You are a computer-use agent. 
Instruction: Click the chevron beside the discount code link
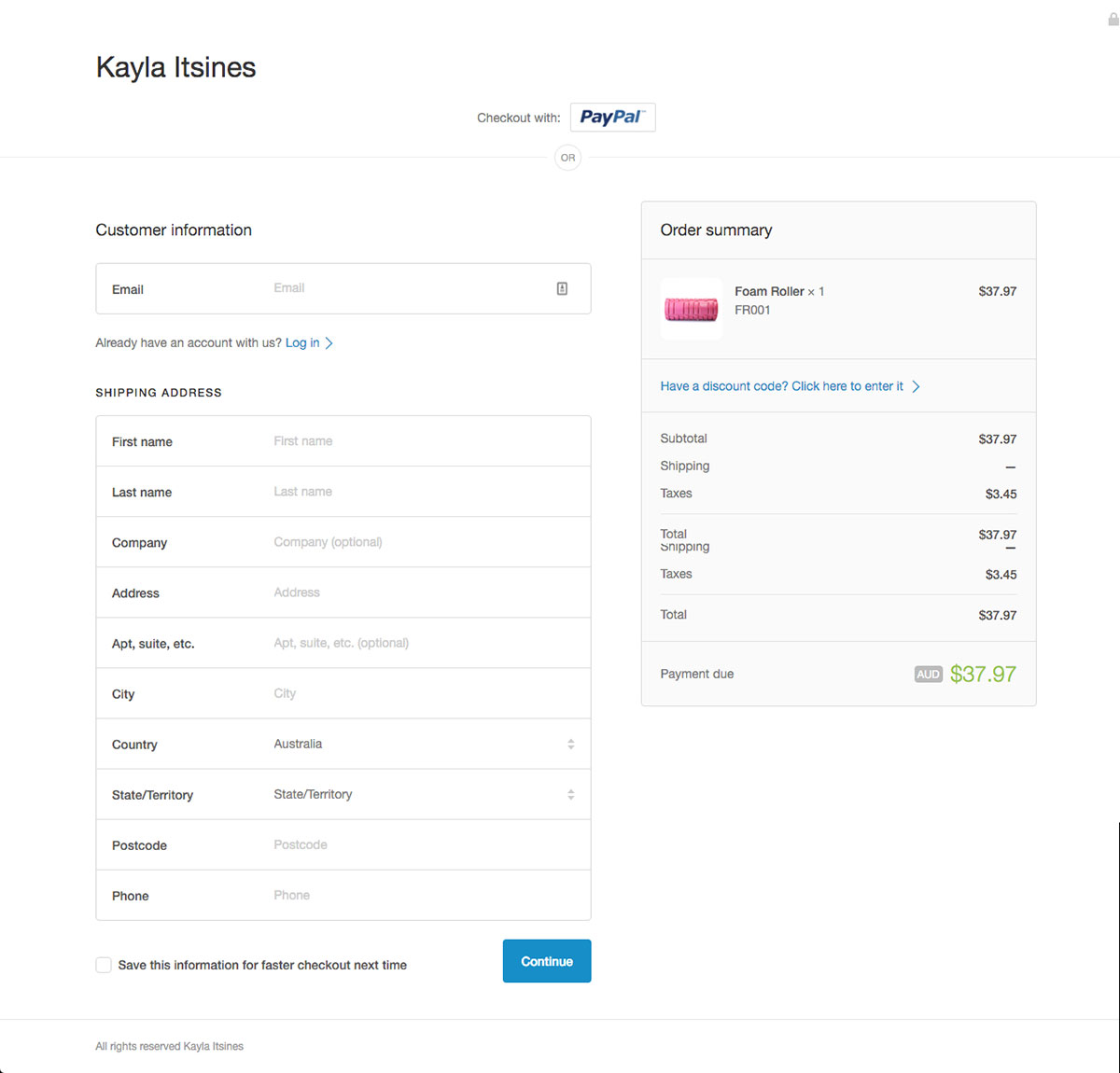(x=916, y=386)
